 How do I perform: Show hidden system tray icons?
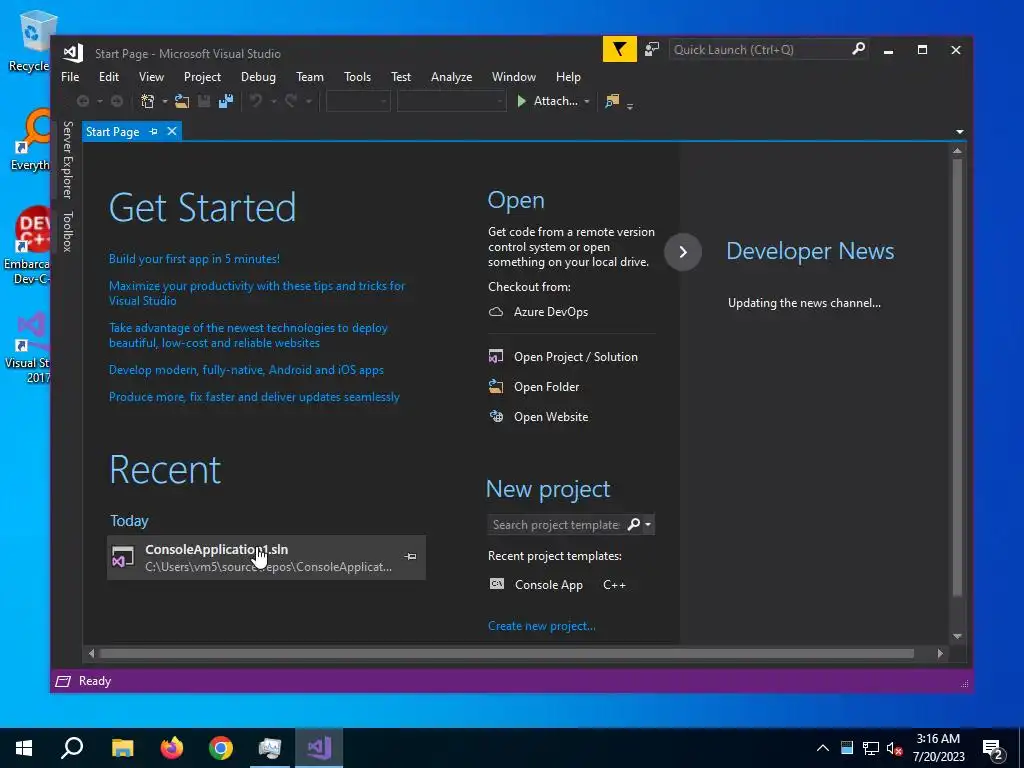(x=823, y=748)
